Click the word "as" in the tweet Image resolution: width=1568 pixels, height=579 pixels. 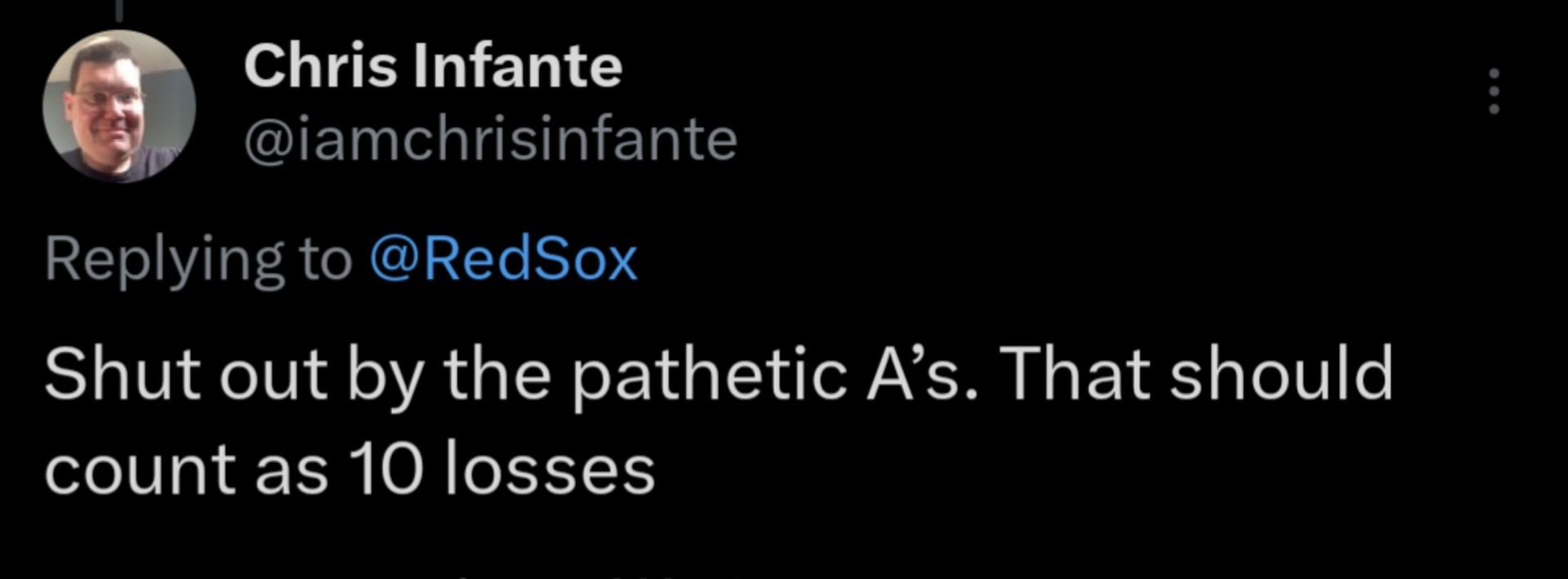tap(292, 473)
